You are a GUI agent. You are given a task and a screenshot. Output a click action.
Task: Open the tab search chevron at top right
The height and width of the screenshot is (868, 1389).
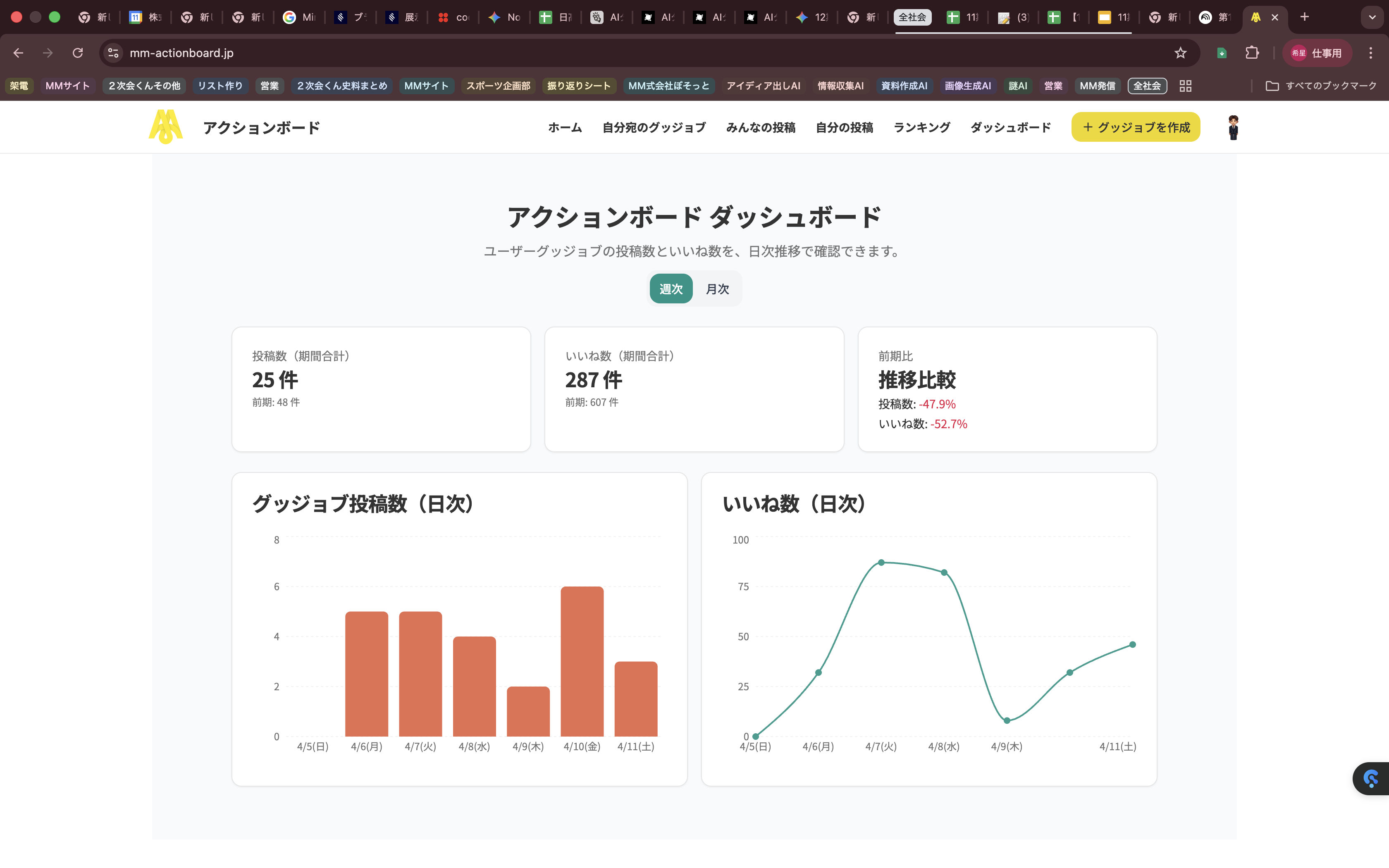click(x=1372, y=17)
